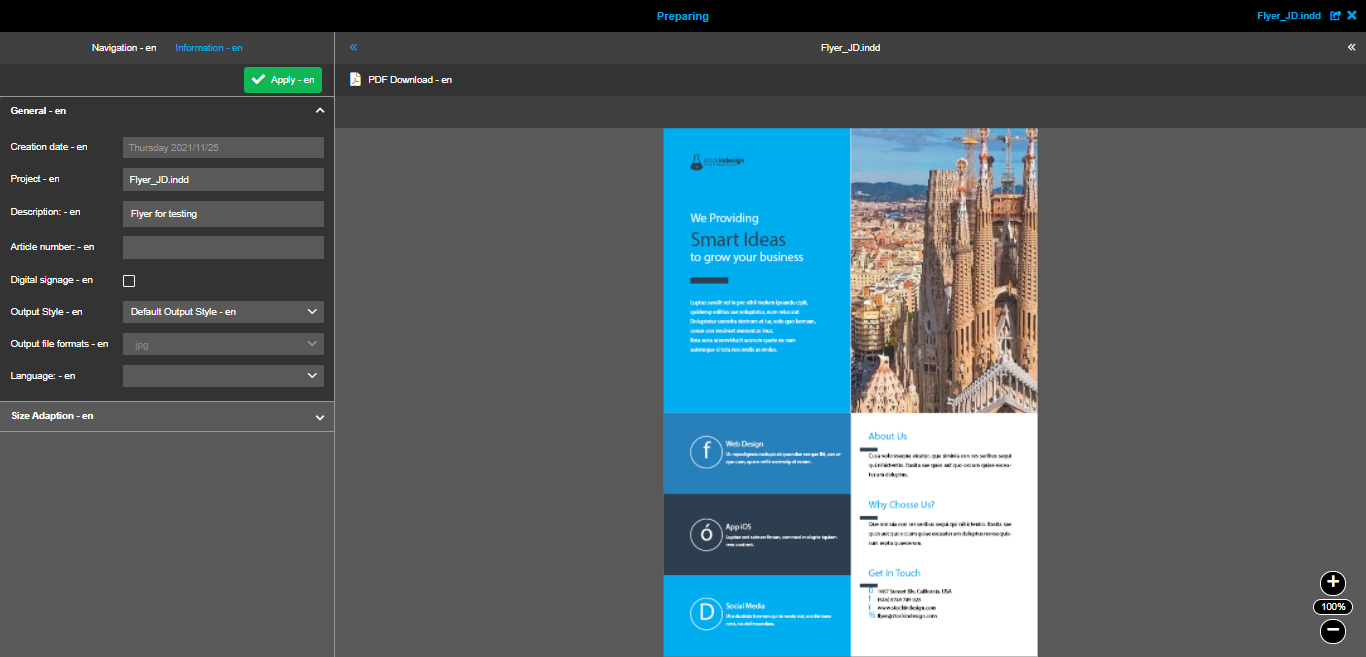Screen dimensions: 1366x657
Task: Click the Description input field
Action: click(223, 214)
